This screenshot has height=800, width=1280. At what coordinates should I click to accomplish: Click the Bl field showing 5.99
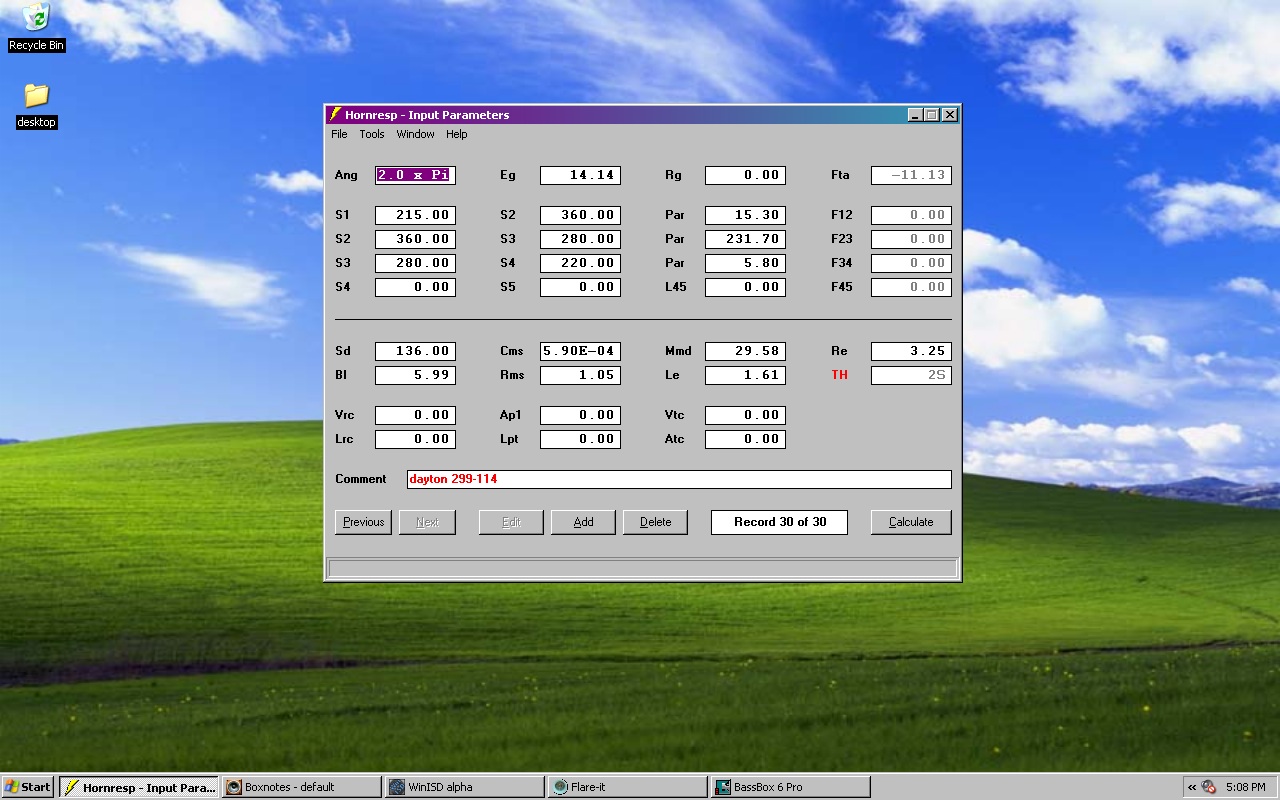tap(415, 375)
